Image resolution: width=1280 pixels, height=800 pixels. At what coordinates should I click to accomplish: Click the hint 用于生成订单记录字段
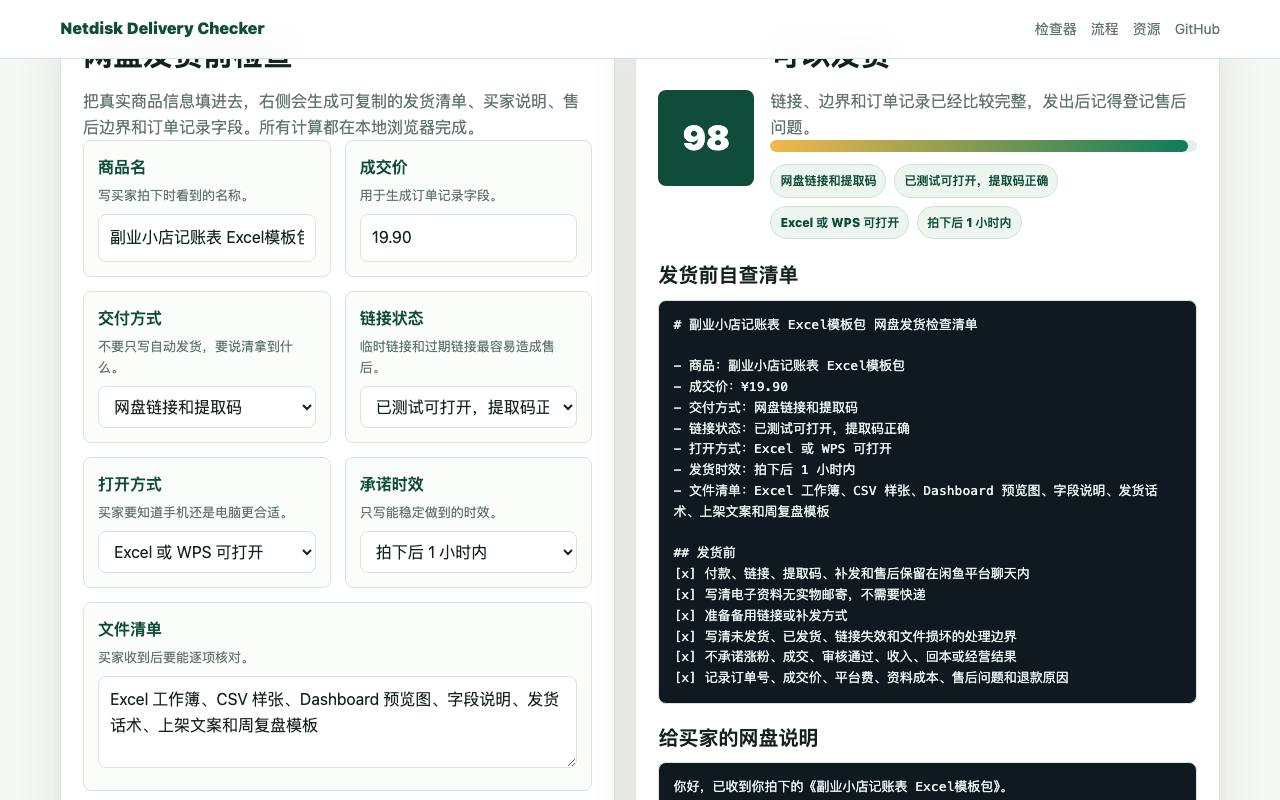pos(429,195)
